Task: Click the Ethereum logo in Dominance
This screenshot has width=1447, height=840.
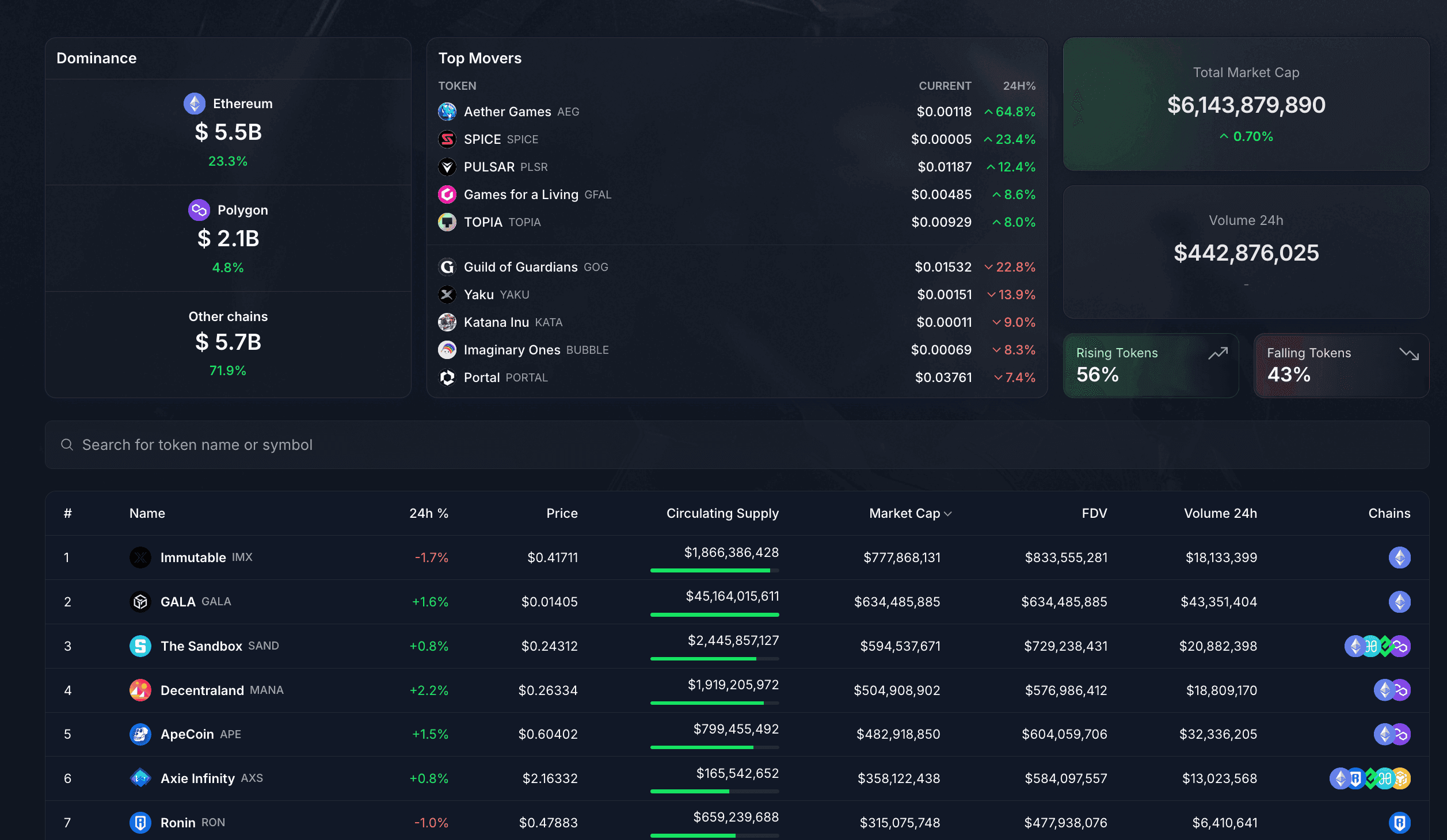Action: click(195, 104)
